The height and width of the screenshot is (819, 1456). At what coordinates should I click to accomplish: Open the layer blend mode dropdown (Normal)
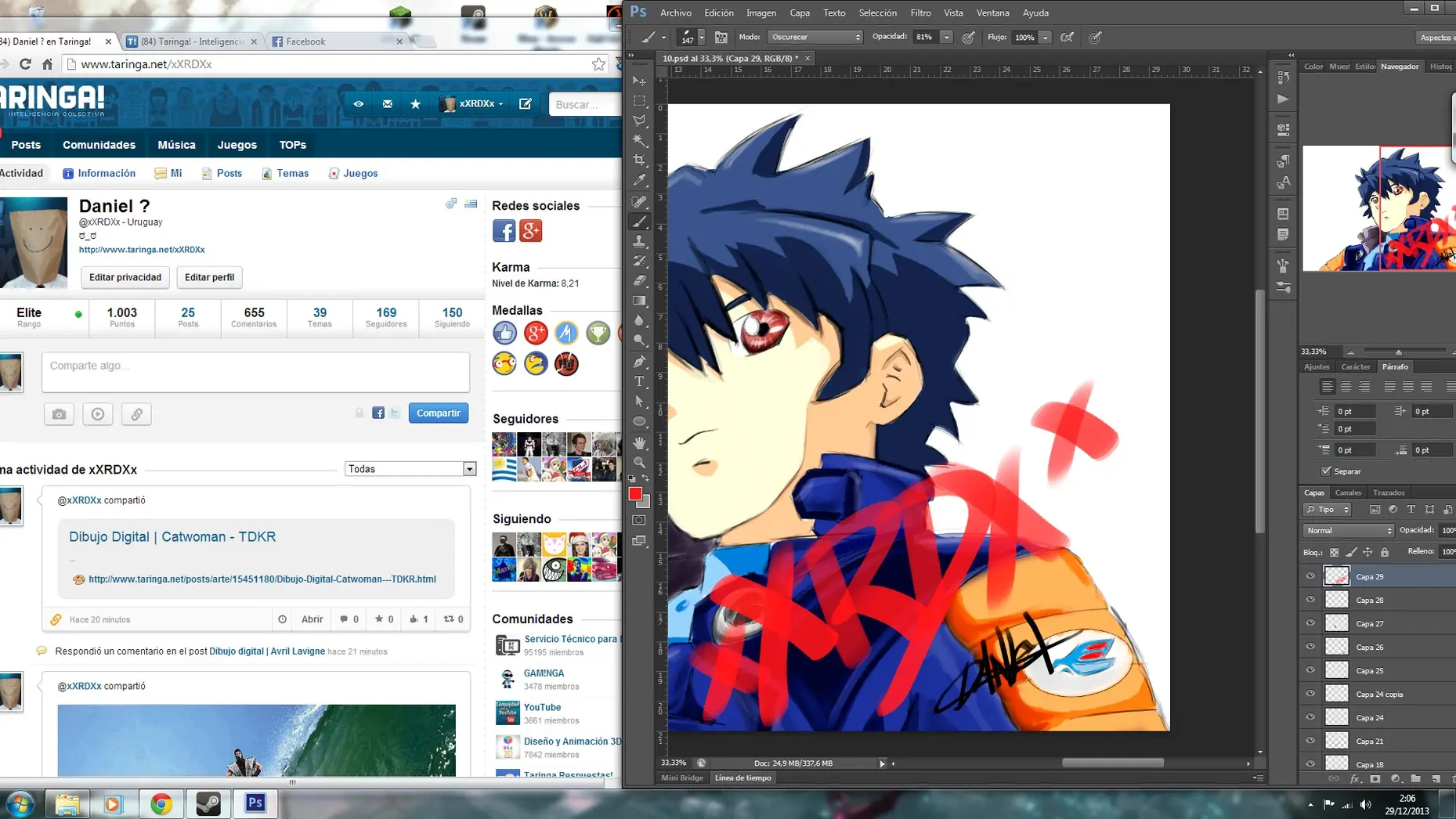(x=1349, y=530)
